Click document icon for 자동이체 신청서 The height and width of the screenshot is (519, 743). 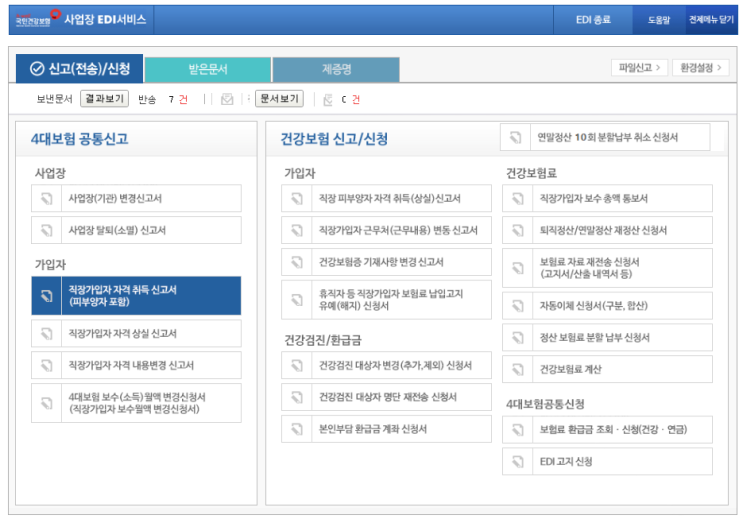tap(518, 306)
